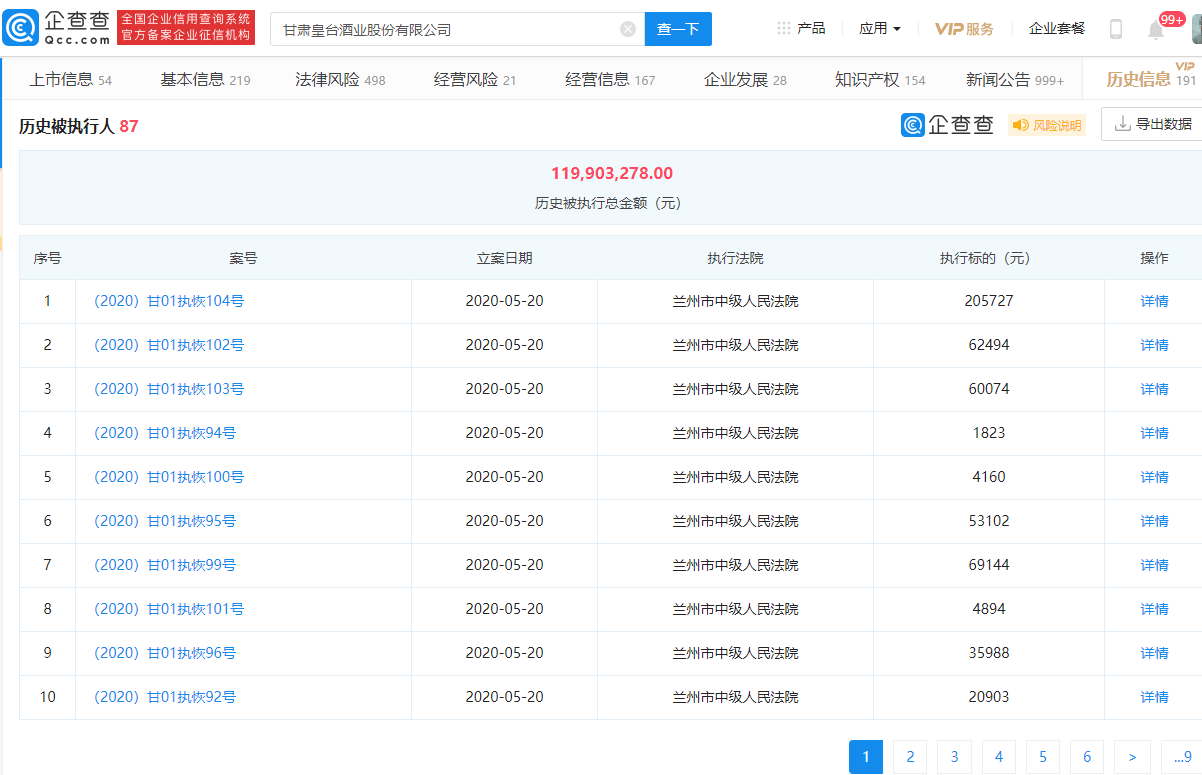Go to page 3 of results

(954, 757)
